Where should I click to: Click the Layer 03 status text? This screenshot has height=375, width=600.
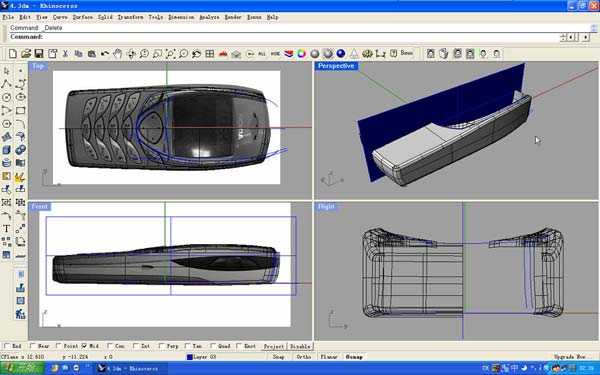click(205, 357)
